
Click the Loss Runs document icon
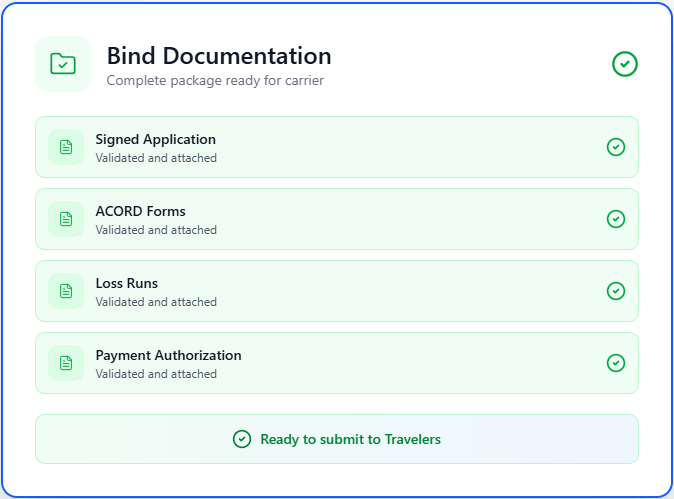tap(66, 291)
